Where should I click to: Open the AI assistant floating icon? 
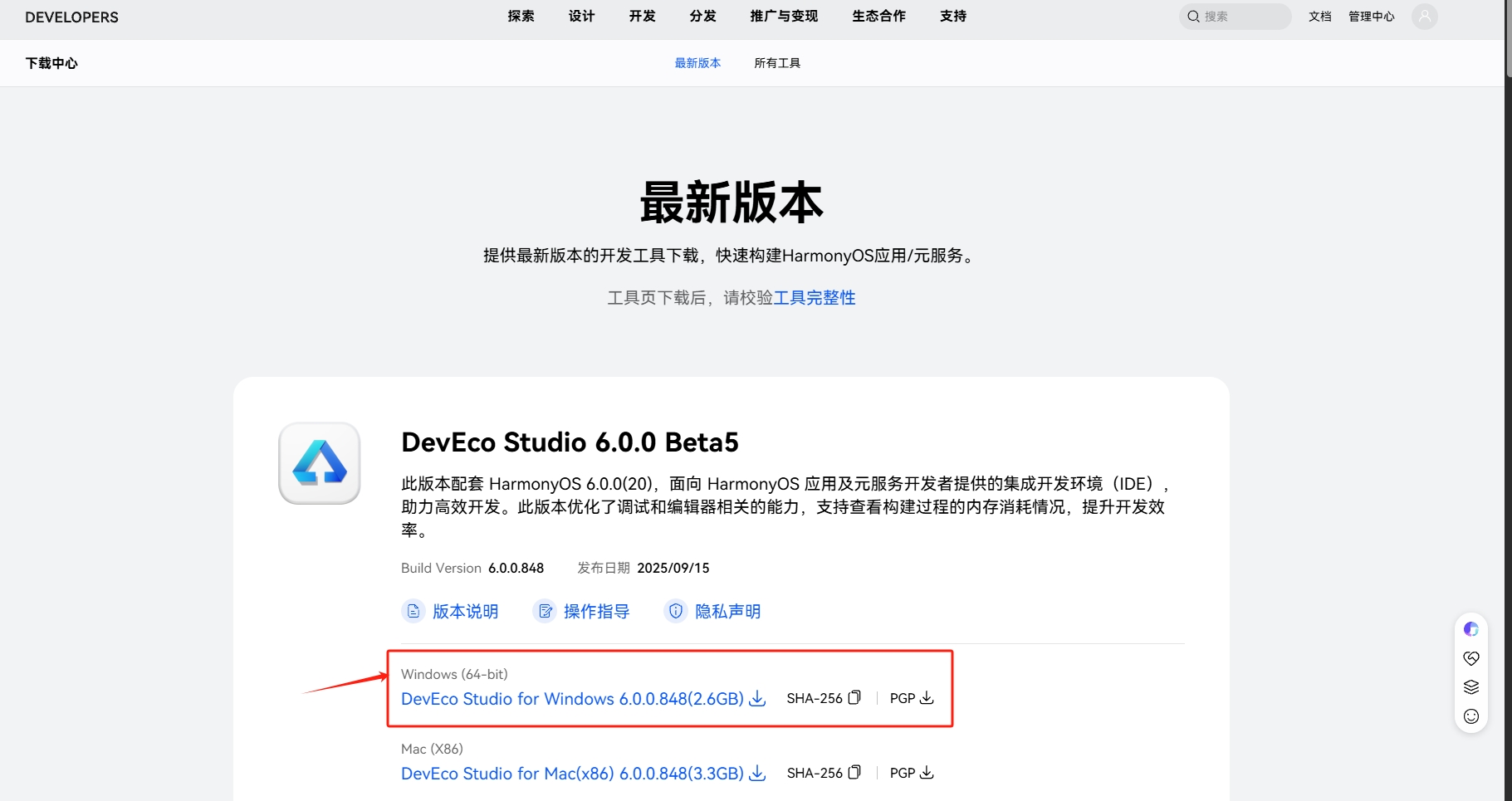pyautogui.click(x=1470, y=629)
